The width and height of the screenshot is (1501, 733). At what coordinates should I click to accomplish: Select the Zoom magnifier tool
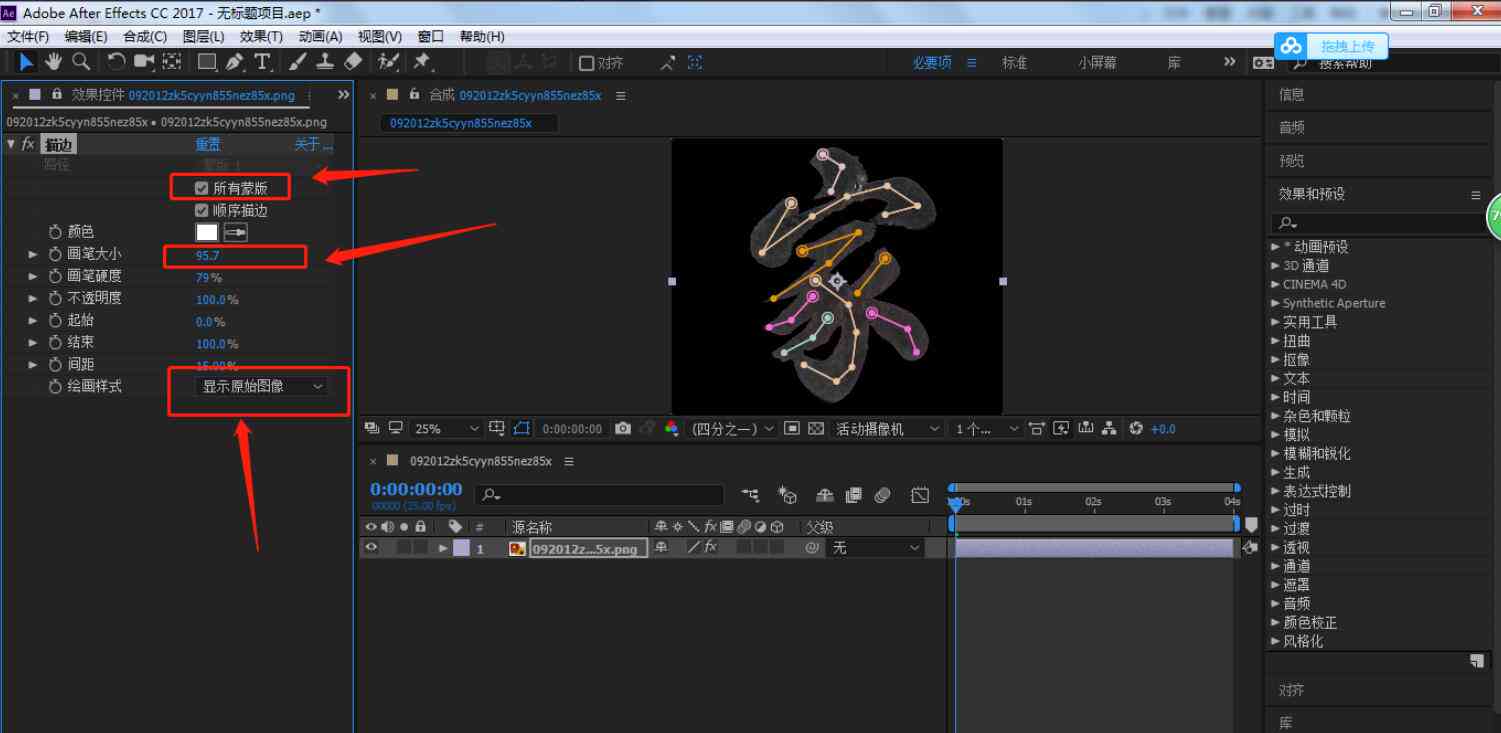click(x=80, y=62)
